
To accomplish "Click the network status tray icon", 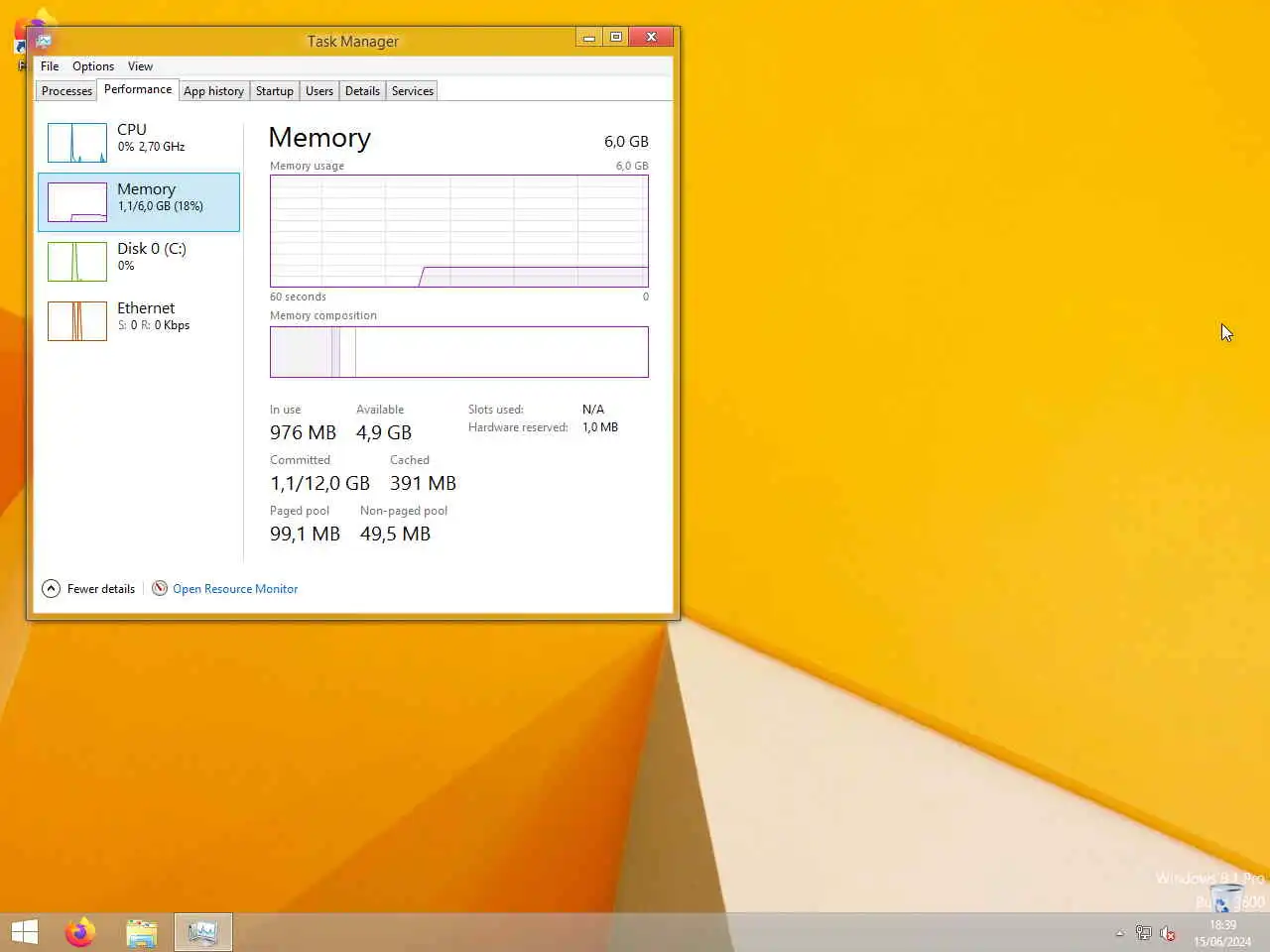I will pos(1143,933).
